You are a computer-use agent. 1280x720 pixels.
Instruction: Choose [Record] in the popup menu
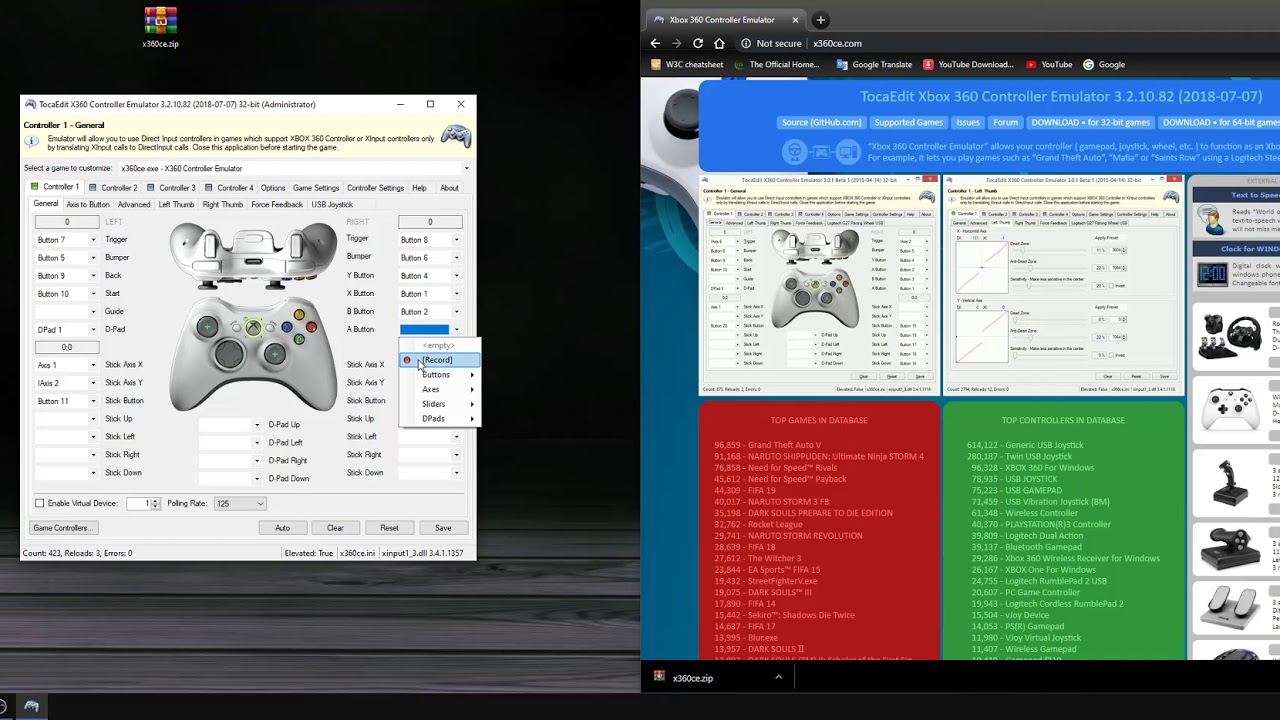click(x=439, y=360)
